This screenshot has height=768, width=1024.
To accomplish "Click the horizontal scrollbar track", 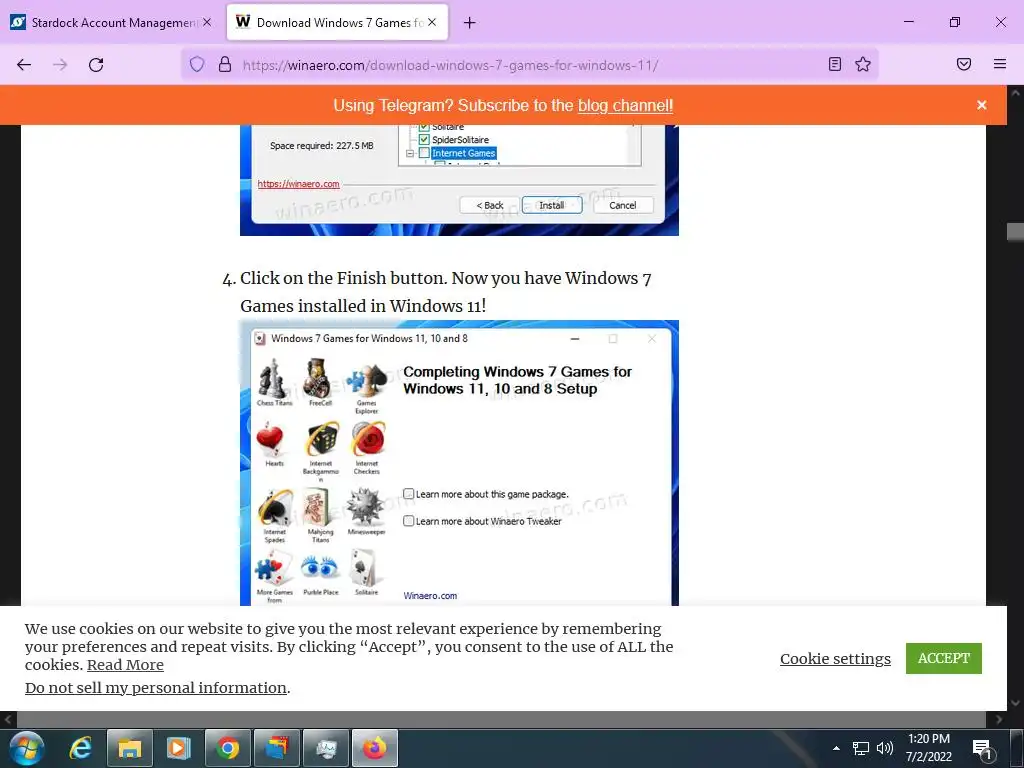I will 503,720.
